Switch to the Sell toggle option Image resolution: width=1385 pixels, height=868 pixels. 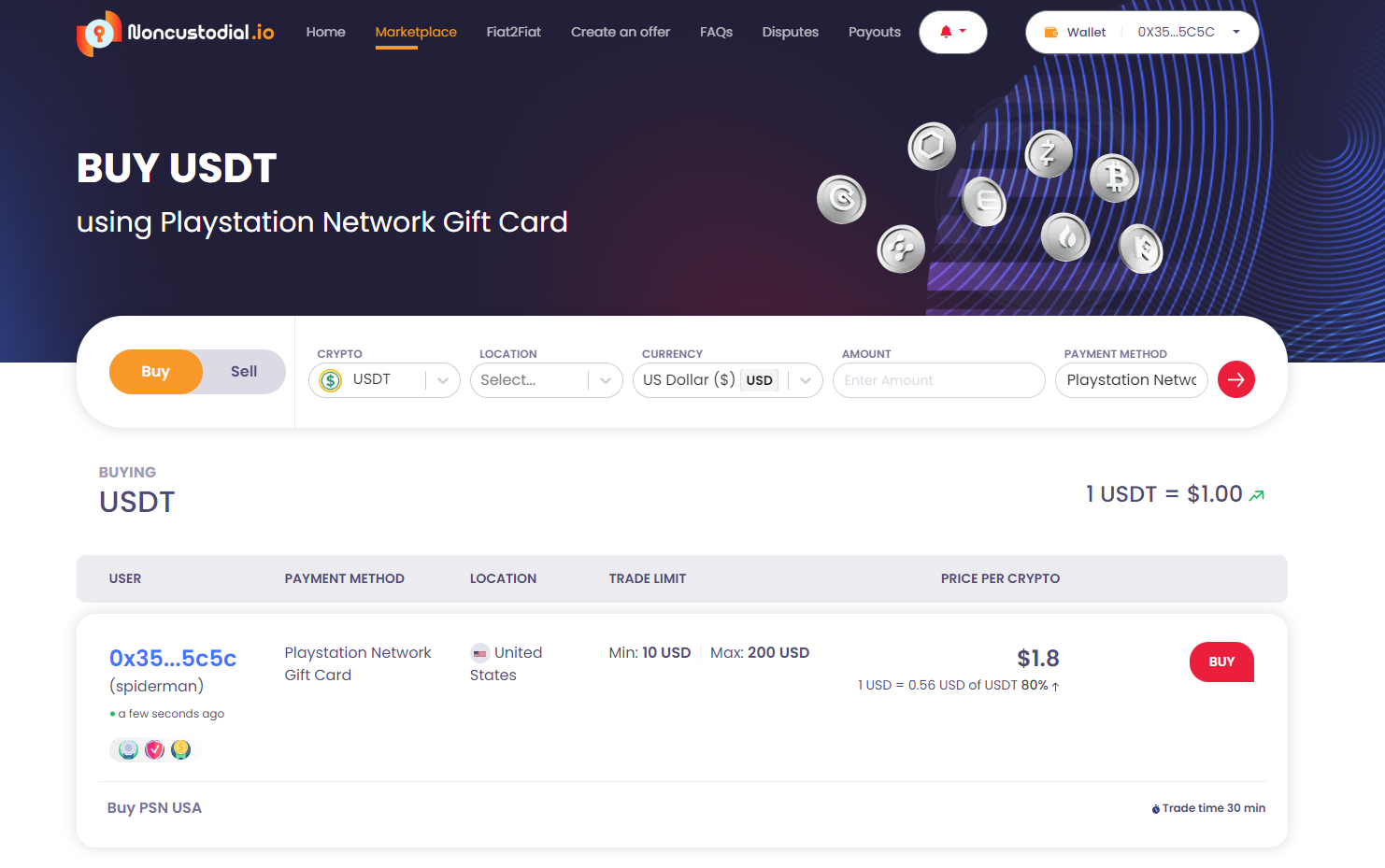244,372
